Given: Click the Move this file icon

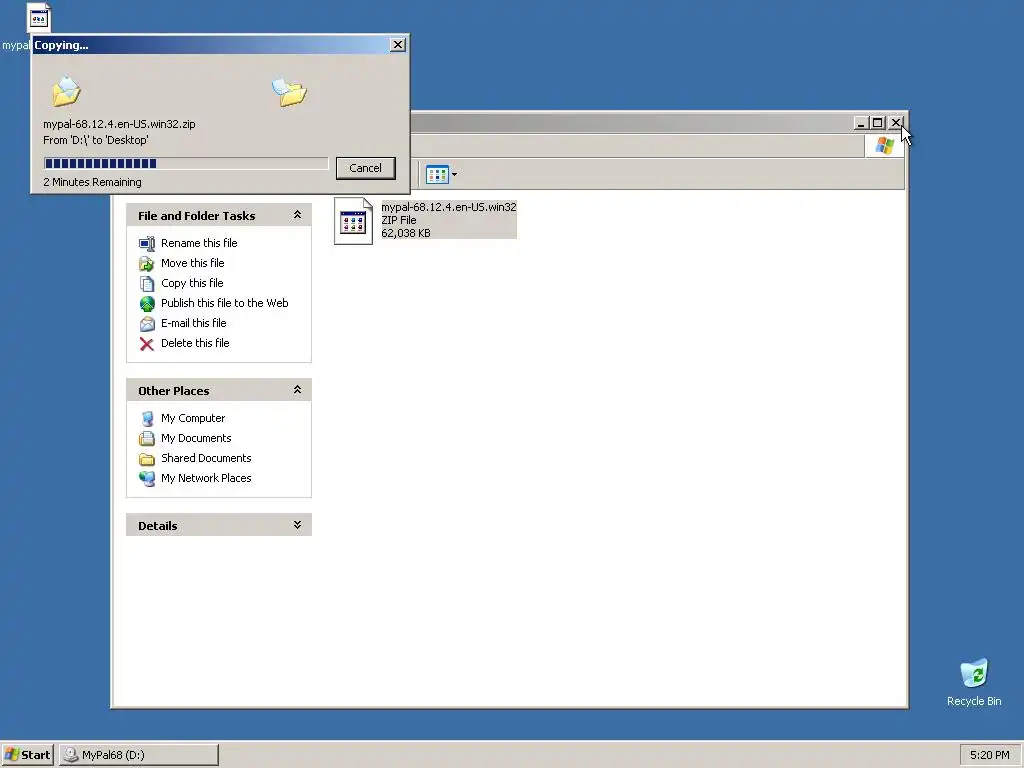Looking at the screenshot, I should point(147,264).
